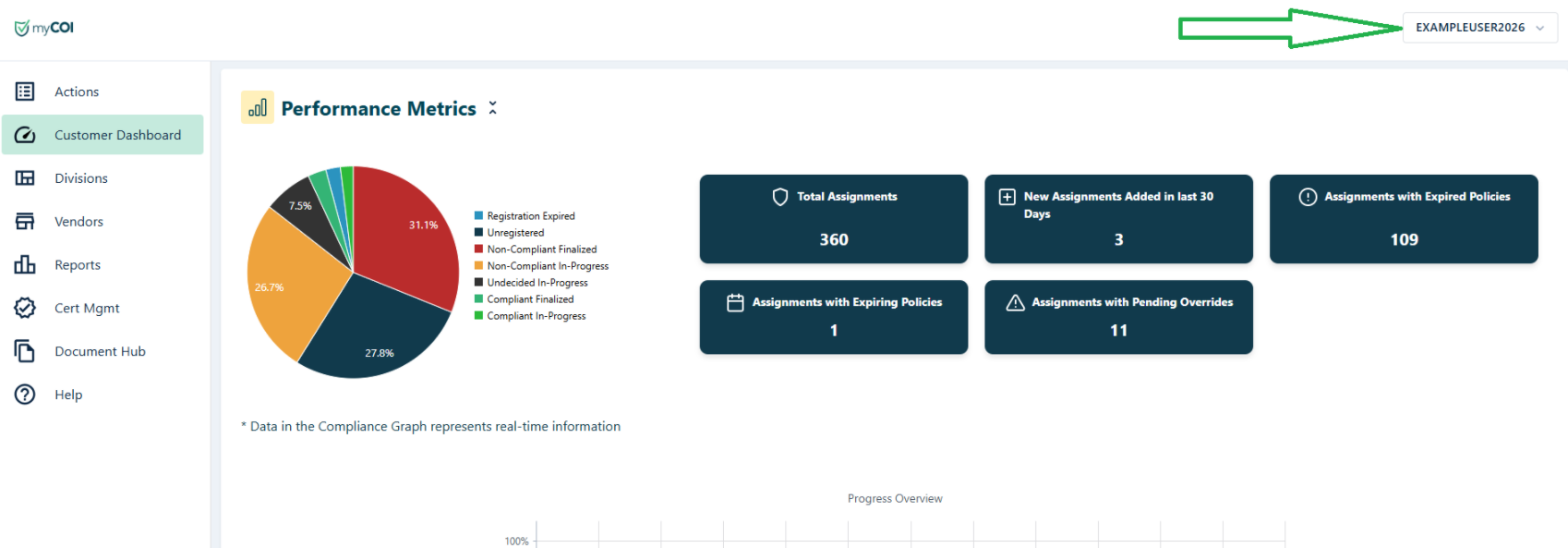
Task: Click the Actions list icon
Action: pos(25,91)
